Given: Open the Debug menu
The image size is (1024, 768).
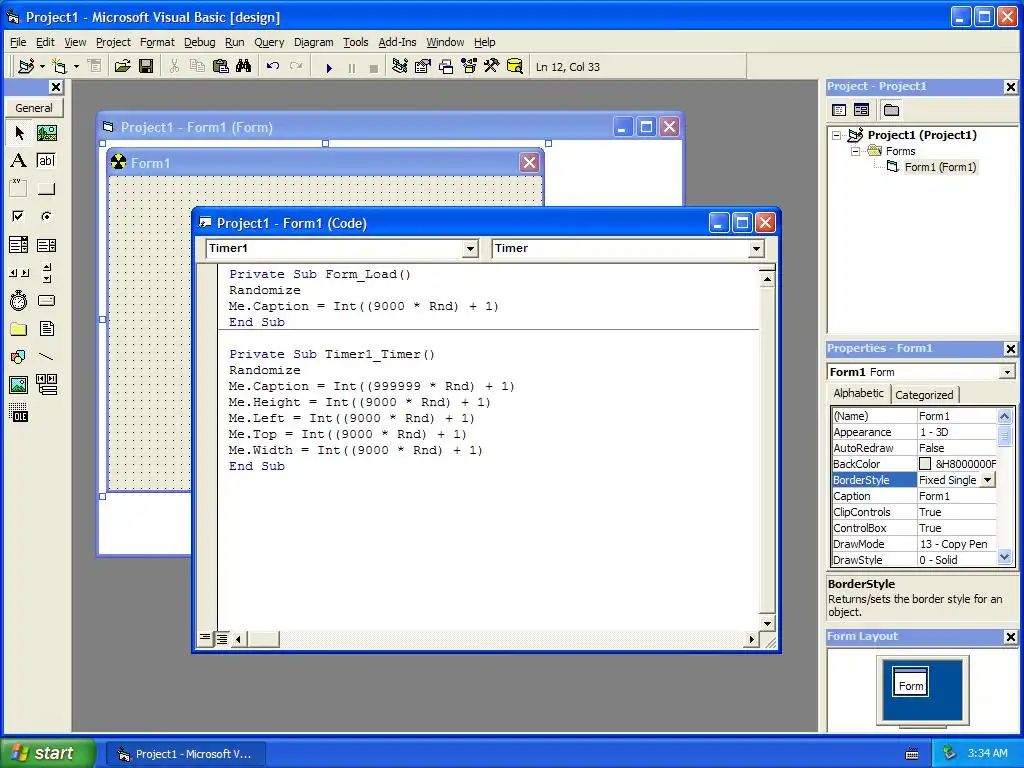Looking at the screenshot, I should click(x=199, y=42).
